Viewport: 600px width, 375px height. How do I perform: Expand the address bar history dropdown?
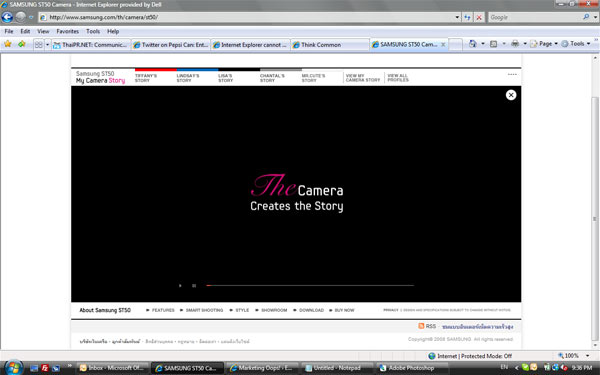pyautogui.click(x=457, y=17)
